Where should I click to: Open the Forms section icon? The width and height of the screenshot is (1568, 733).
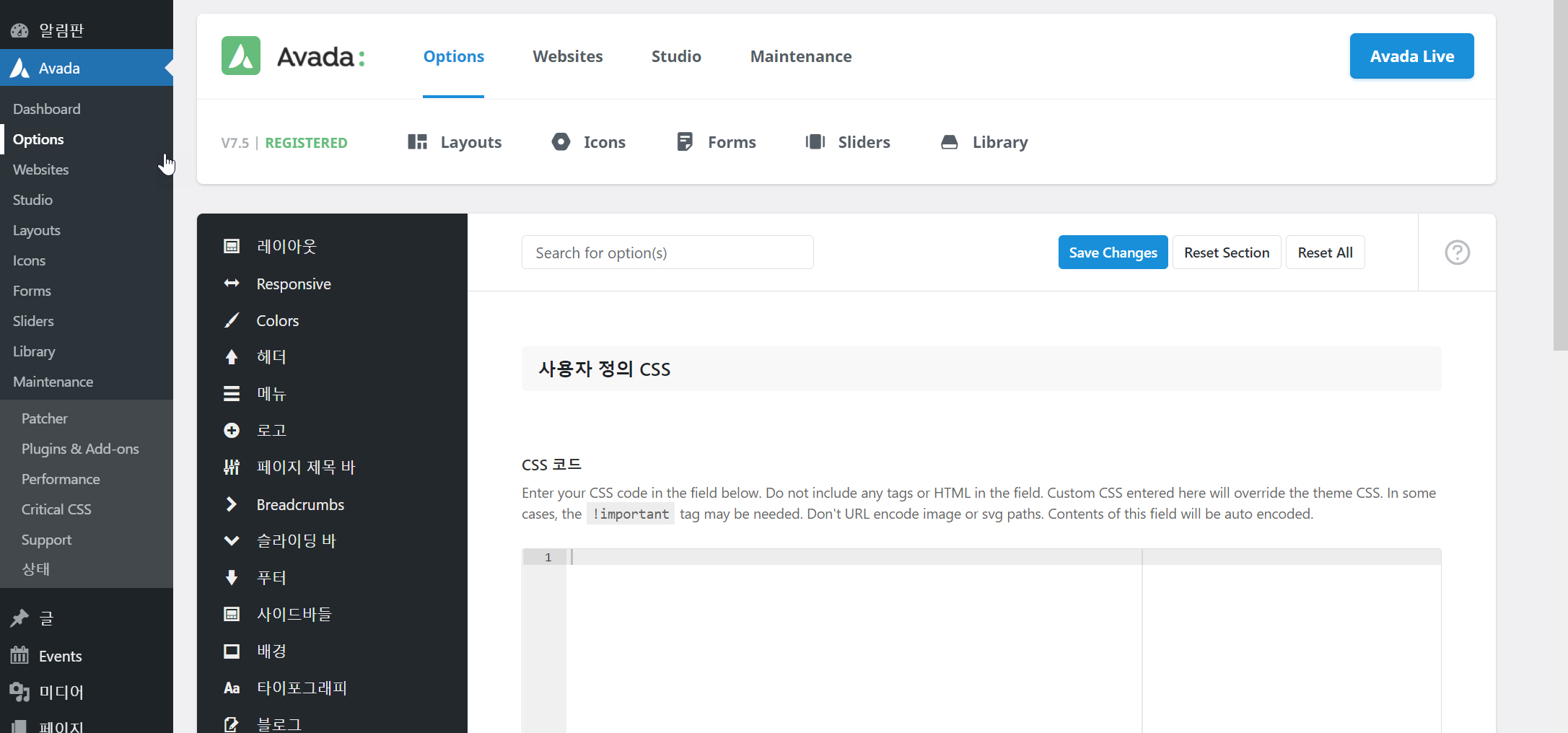(683, 142)
